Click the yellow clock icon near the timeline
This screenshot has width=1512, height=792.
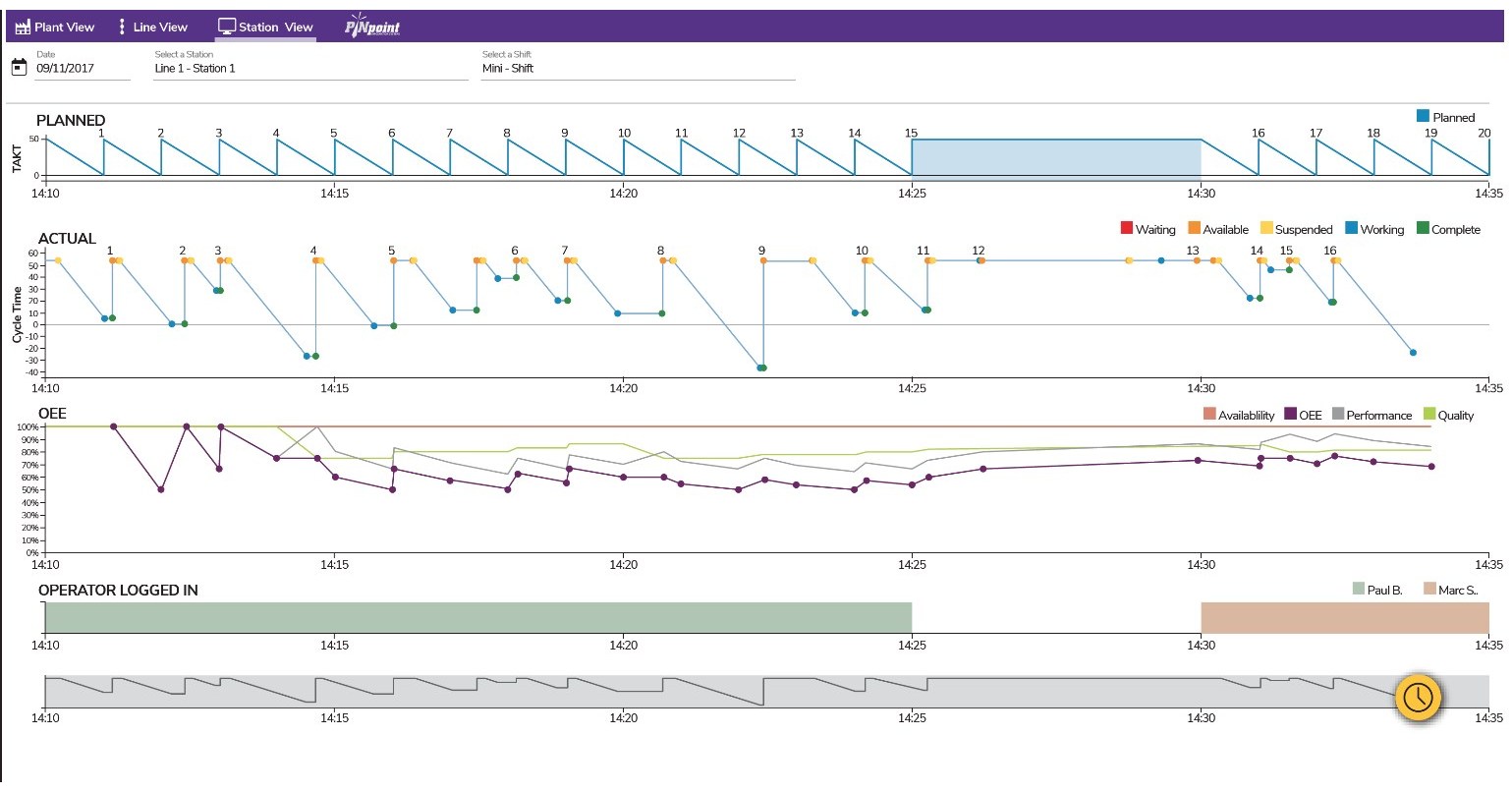pyautogui.click(x=1417, y=698)
